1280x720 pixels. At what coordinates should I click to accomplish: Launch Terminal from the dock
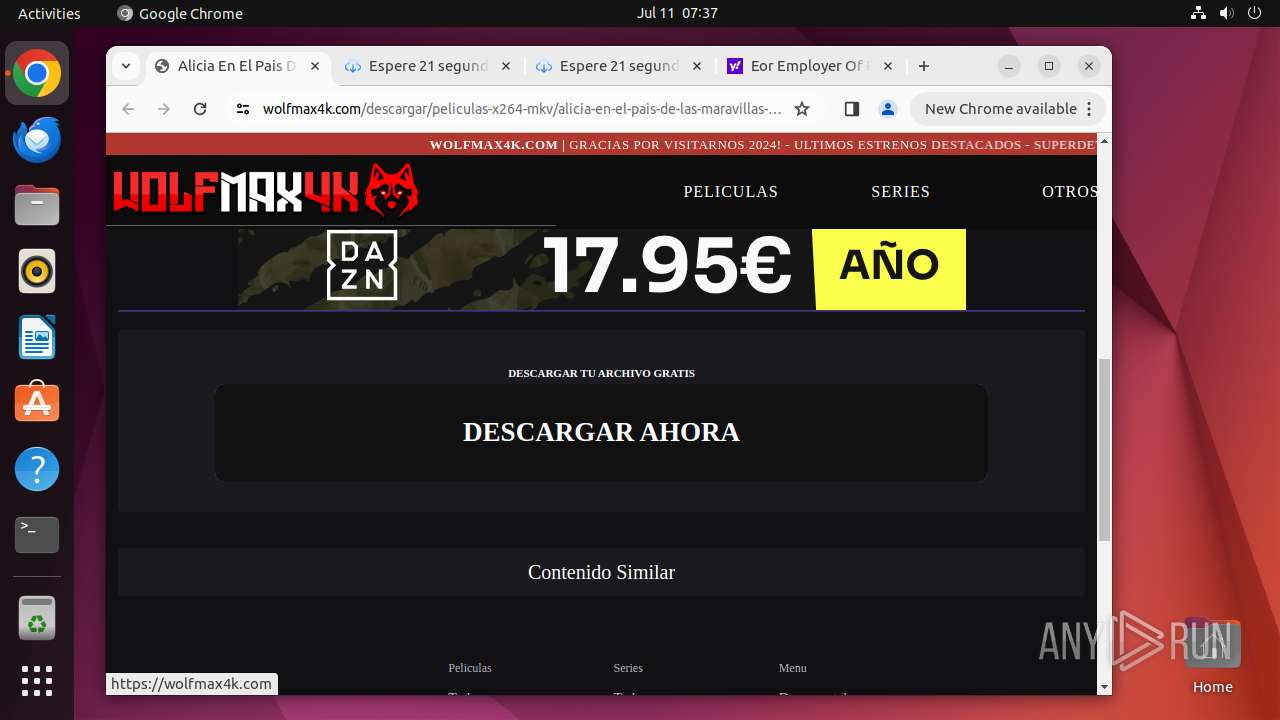(37, 534)
